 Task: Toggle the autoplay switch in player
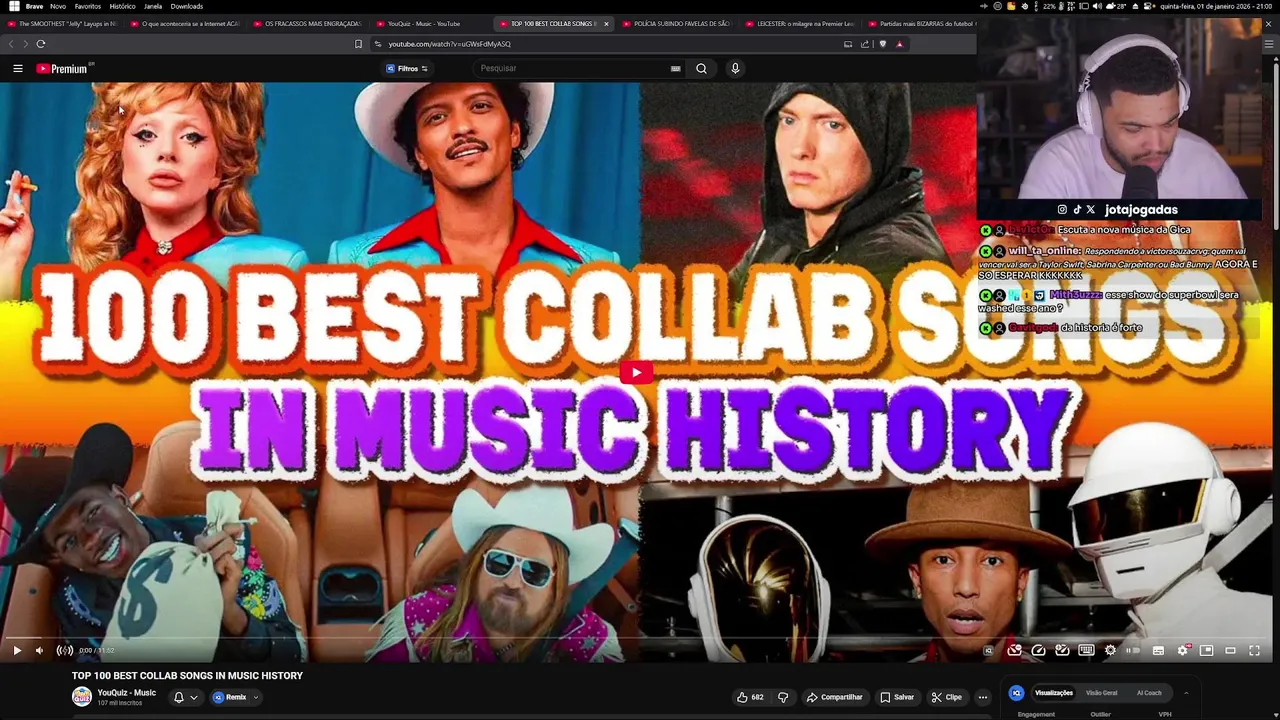coord(1133,650)
